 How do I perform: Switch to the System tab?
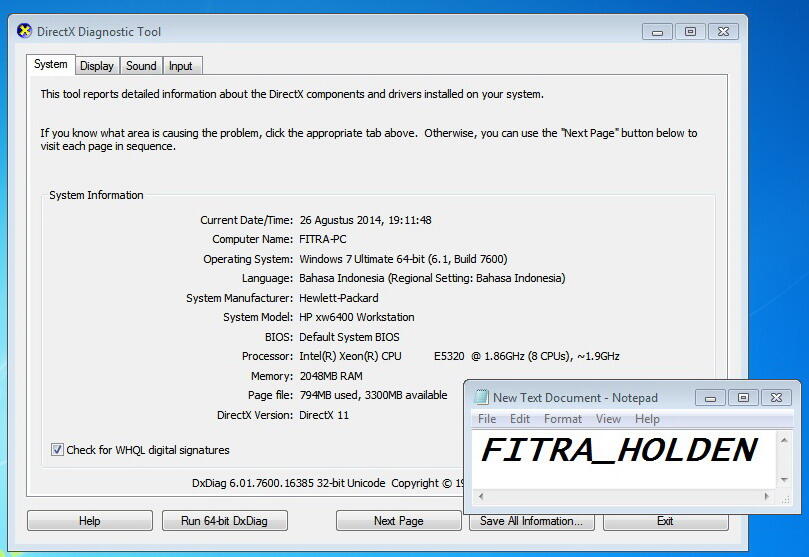coord(51,64)
